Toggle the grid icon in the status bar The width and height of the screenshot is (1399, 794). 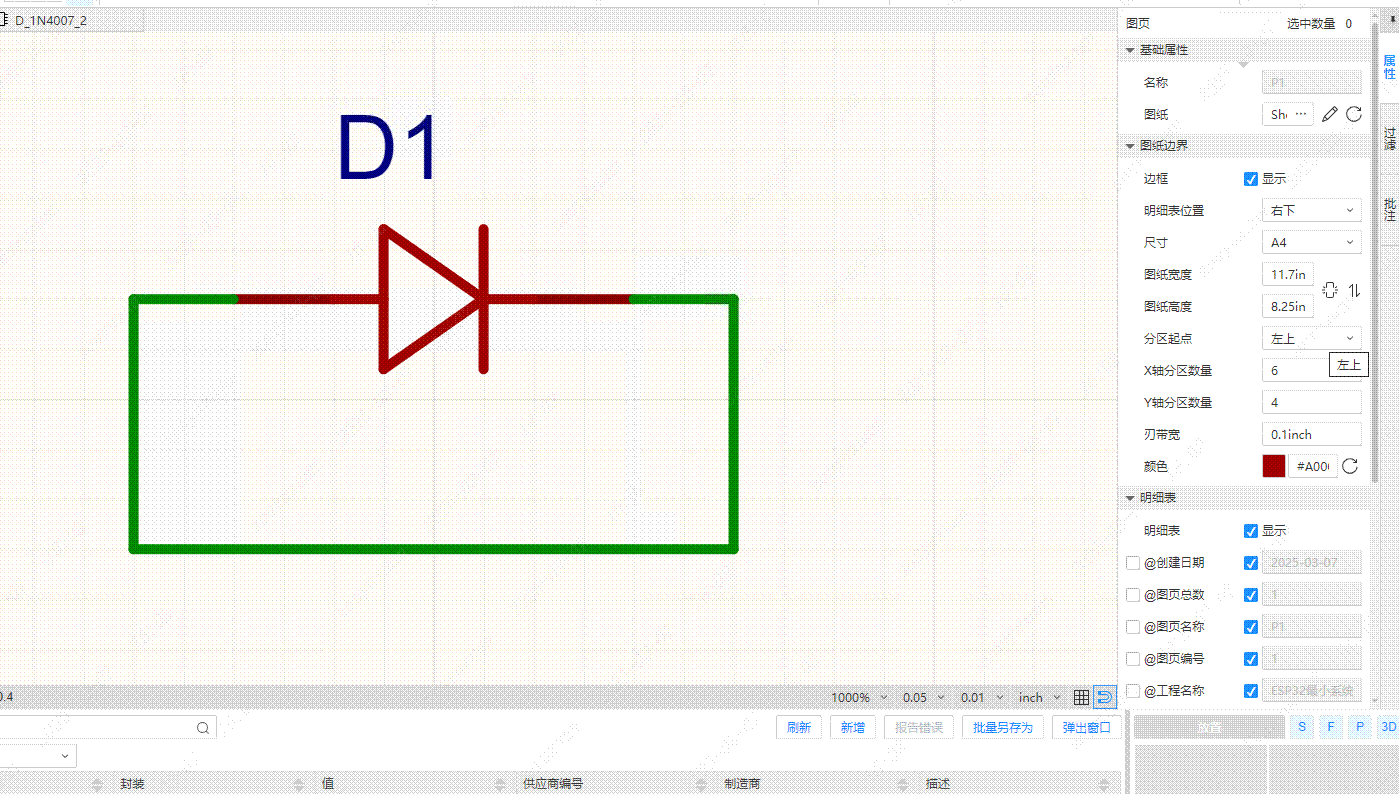(1081, 697)
